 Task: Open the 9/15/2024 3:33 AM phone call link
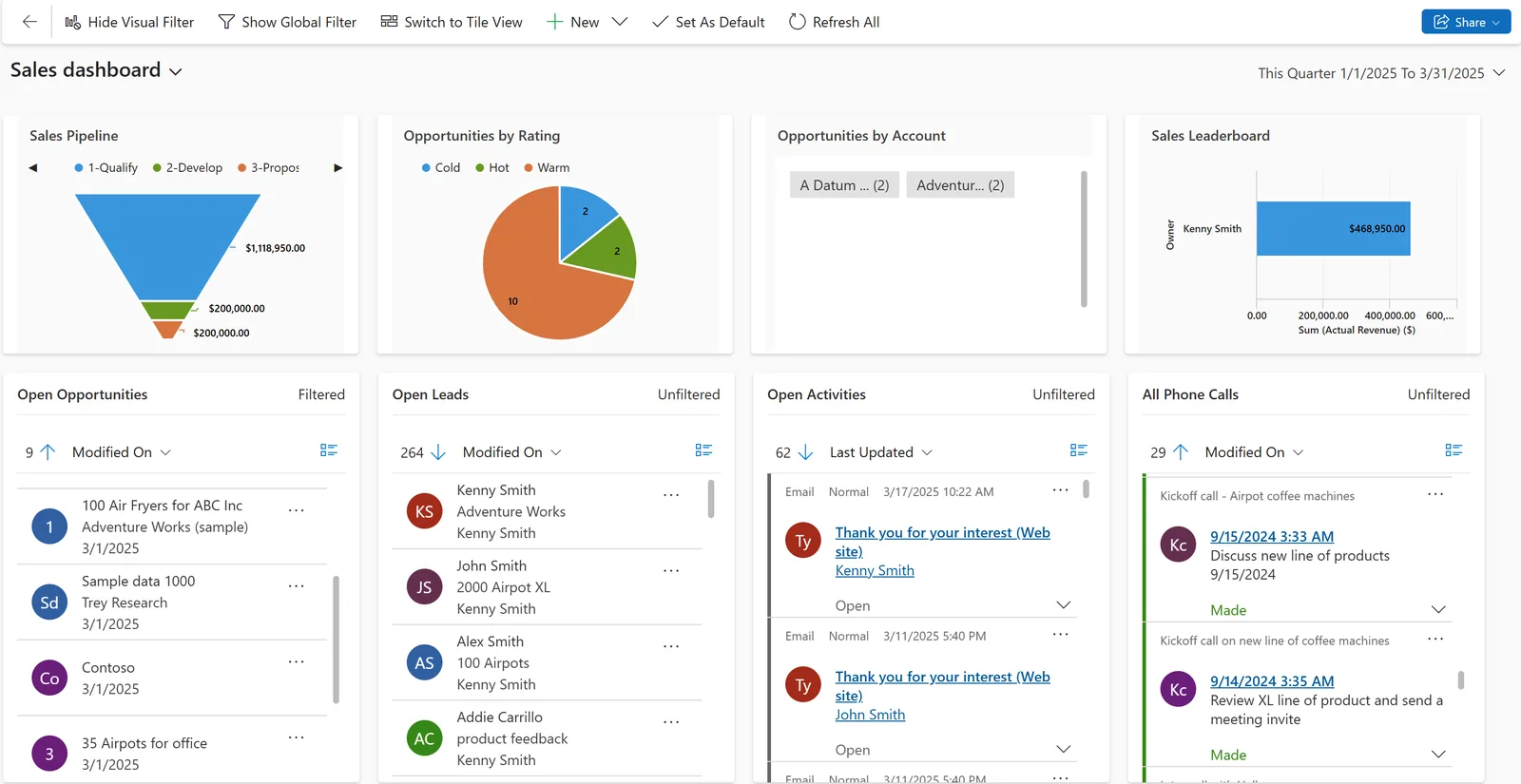(1272, 537)
